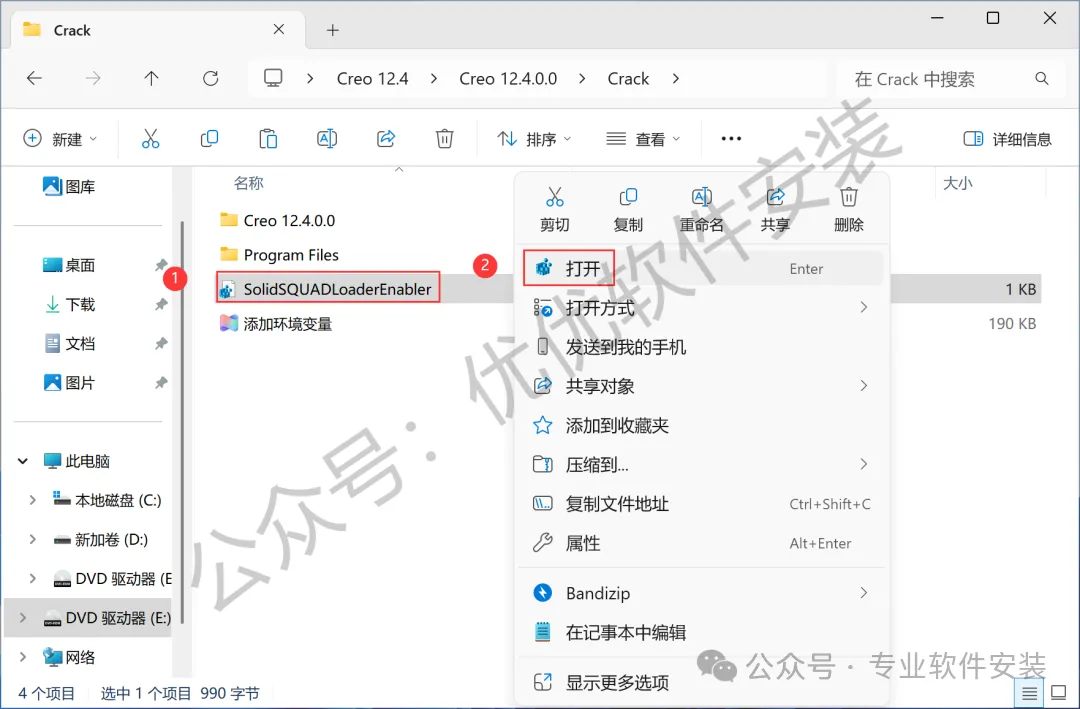
Task: Click Crack breadcrumb segment
Action: pyautogui.click(x=628, y=79)
